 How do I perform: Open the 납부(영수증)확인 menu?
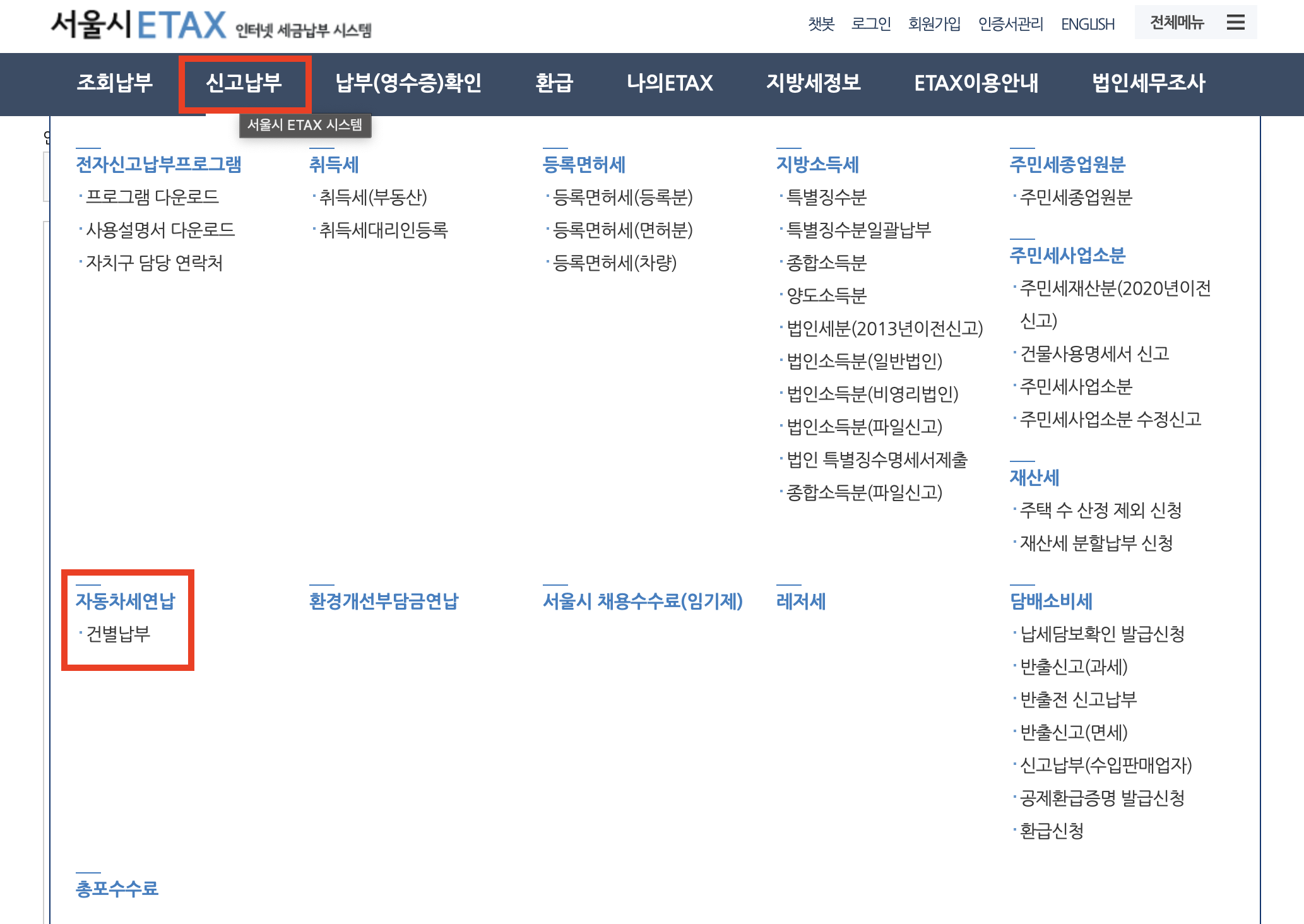pyautogui.click(x=408, y=83)
